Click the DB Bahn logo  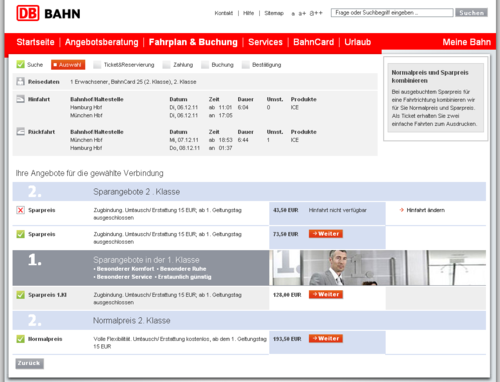tap(48, 13)
